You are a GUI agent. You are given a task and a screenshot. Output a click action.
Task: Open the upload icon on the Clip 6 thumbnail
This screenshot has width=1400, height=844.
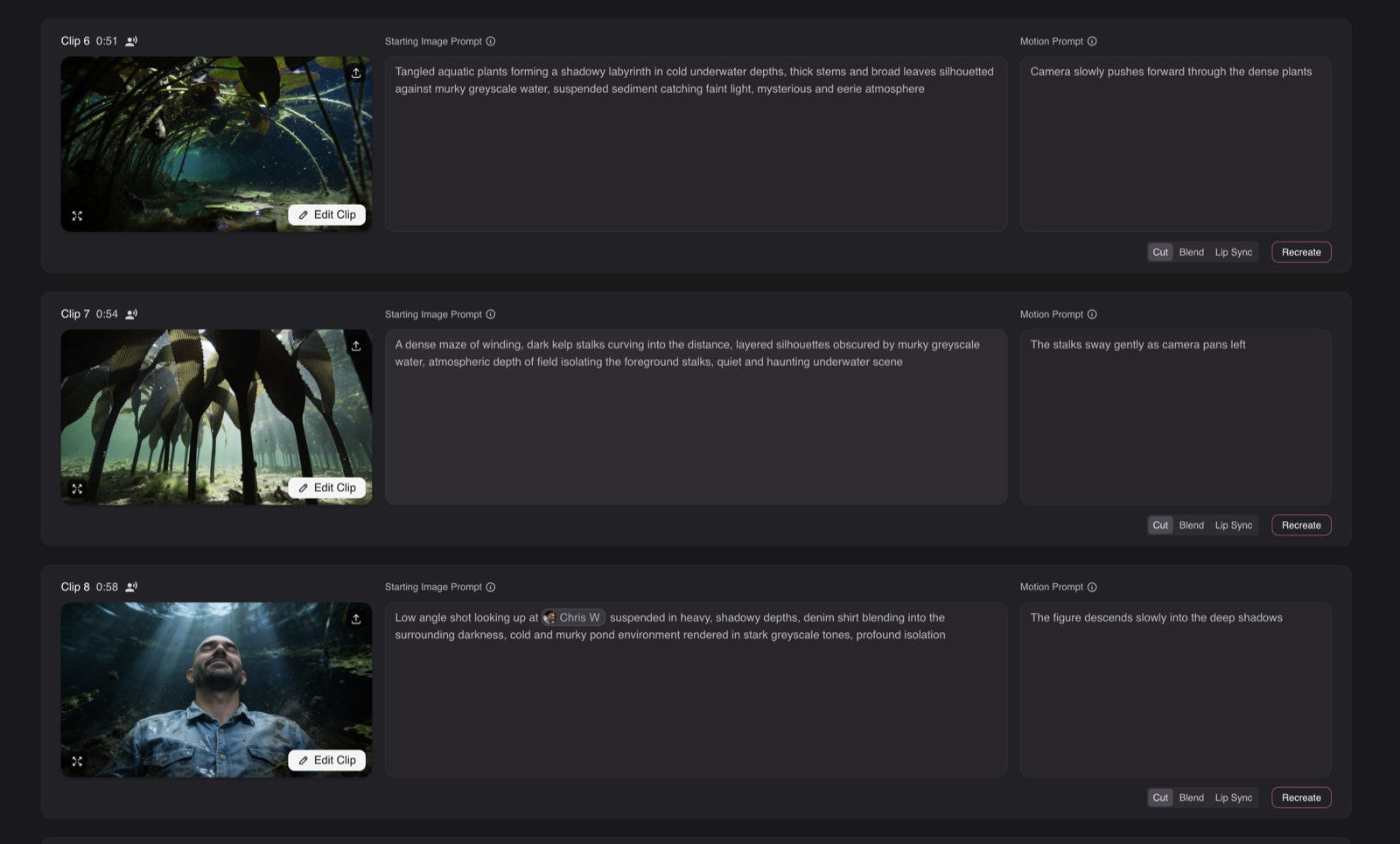[x=356, y=74]
